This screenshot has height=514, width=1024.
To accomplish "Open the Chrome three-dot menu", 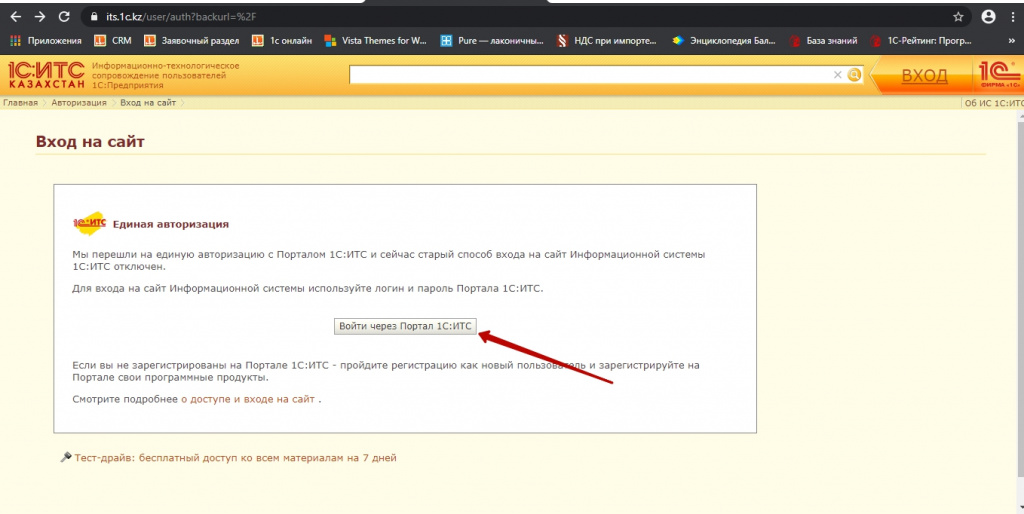I will (x=1013, y=17).
